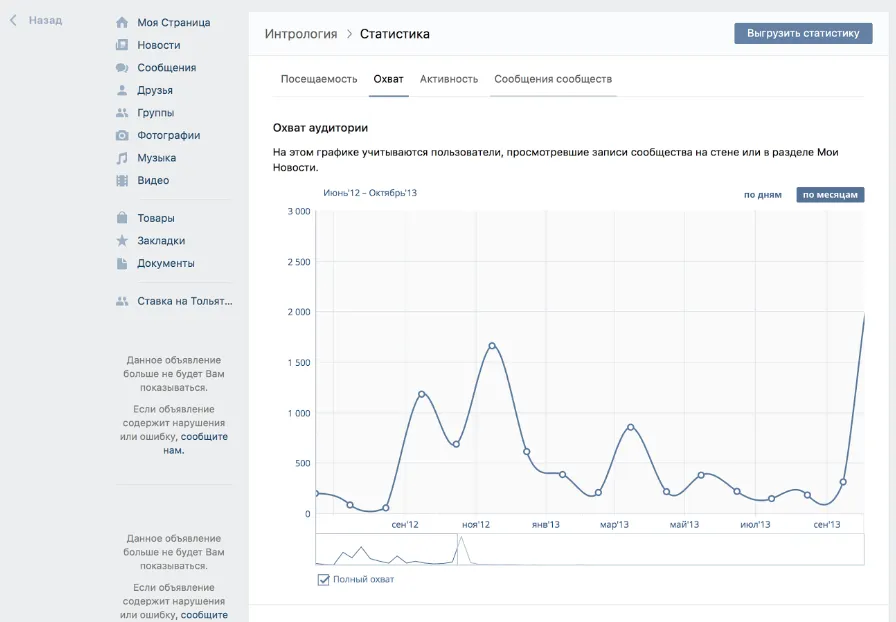Click the chart data point peaking near 1 700
The height and width of the screenshot is (622, 896).
pyautogui.click(x=492, y=346)
